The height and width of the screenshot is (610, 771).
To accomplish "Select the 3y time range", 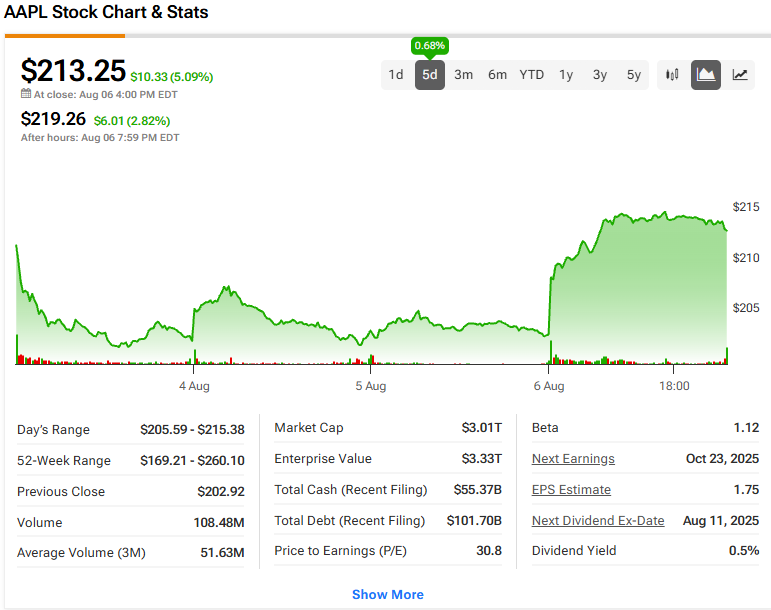I will pos(599,75).
